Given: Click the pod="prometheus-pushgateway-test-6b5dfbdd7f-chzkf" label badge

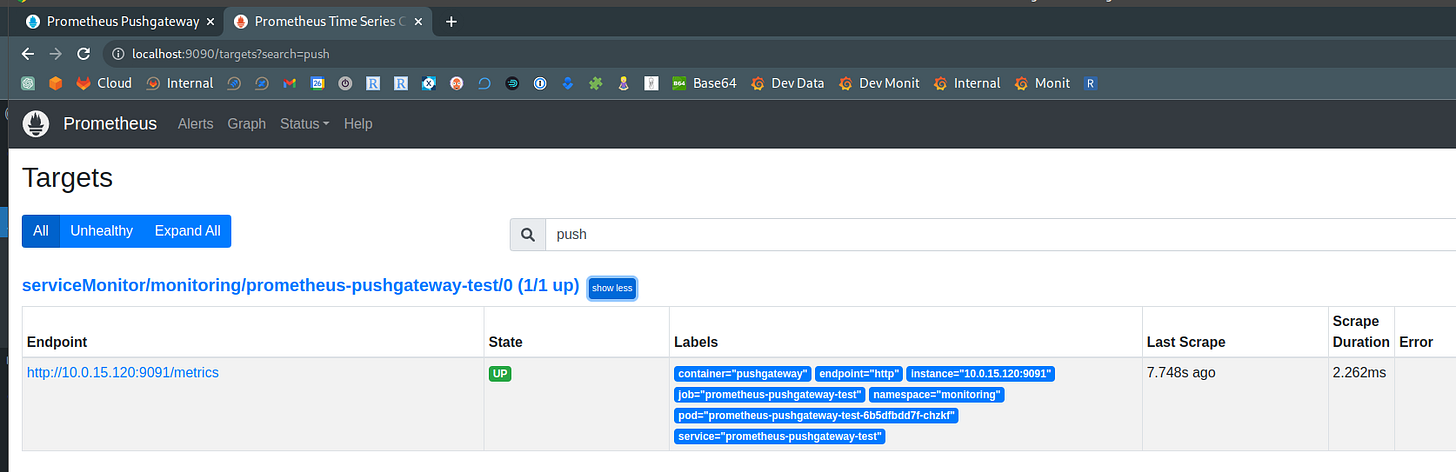Looking at the screenshot, I should (x=817, y=416).
